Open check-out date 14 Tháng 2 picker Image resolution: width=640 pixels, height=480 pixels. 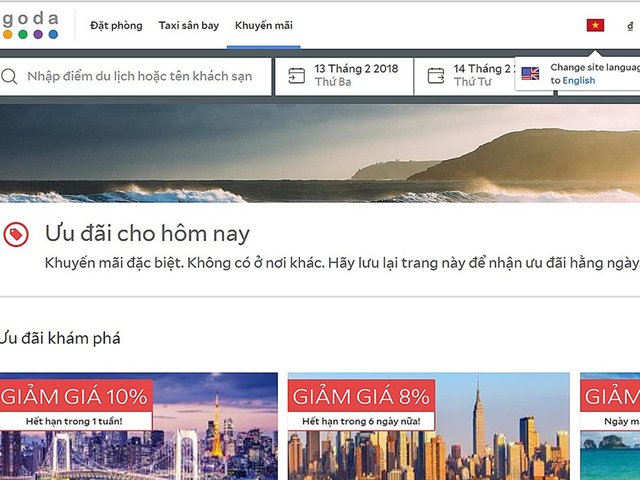click(484, 76)
